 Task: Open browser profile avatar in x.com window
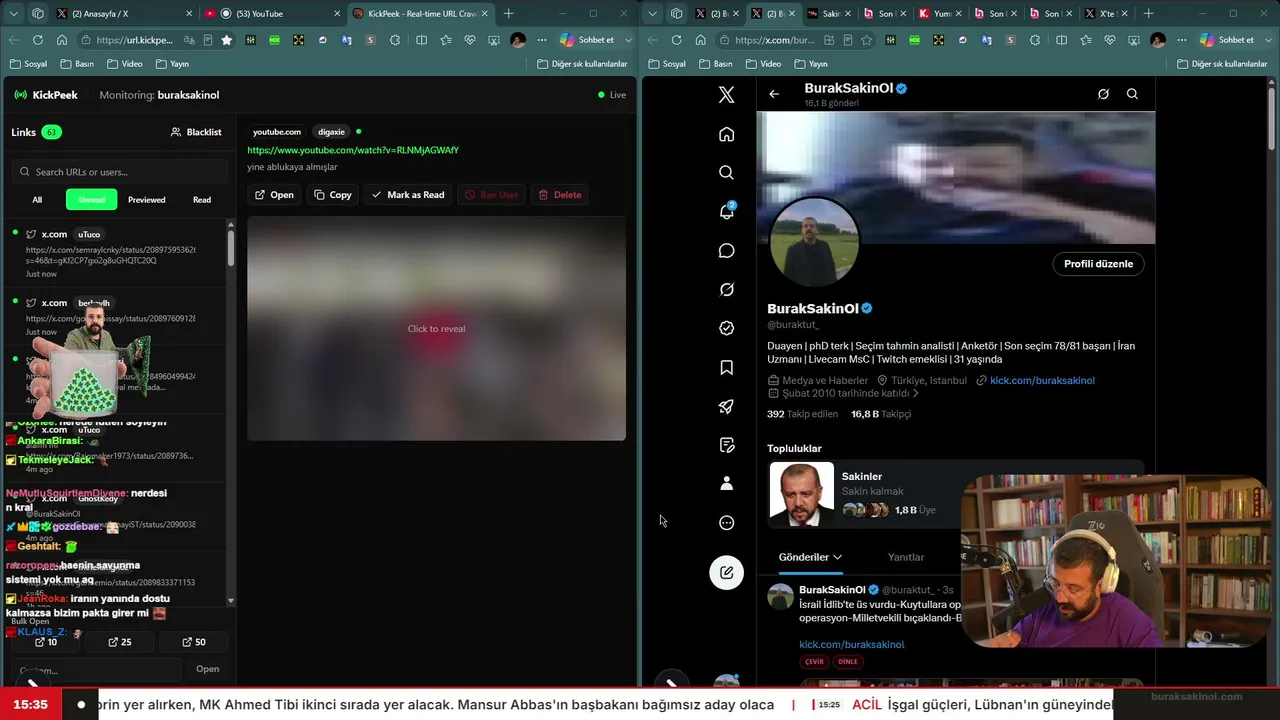tap(1157, 40)
